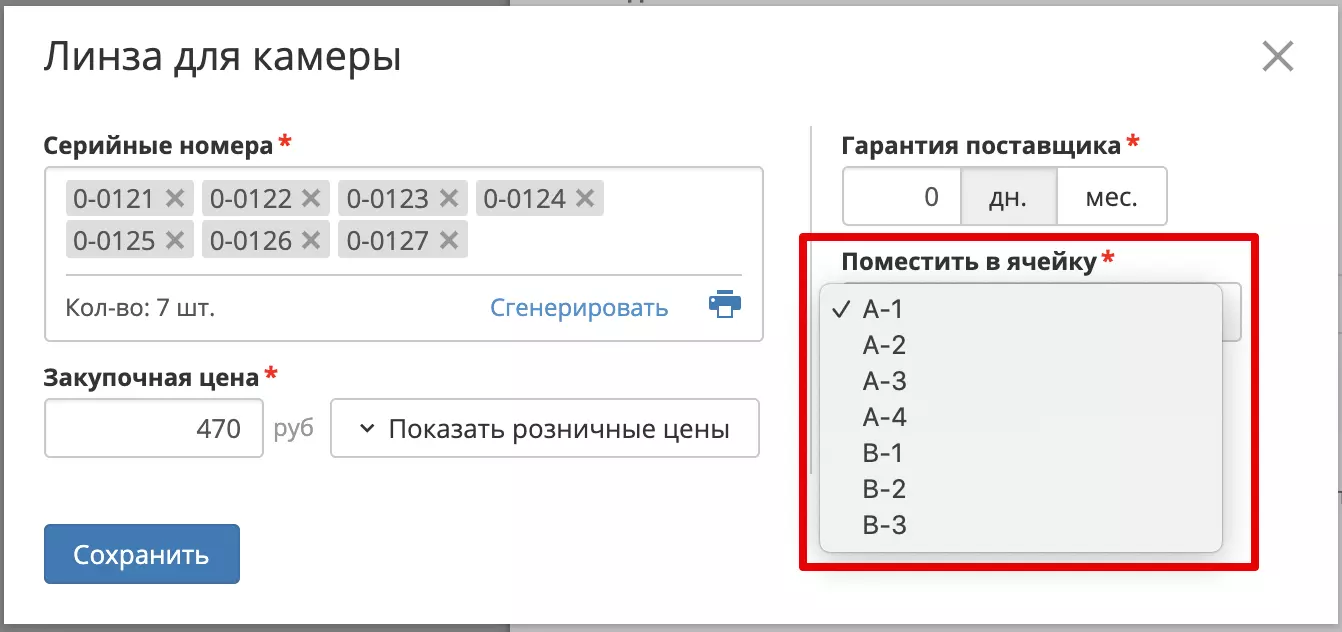Click the printer icon for serial numbers
The width and height of the screenshot is (1342, 632).
point(725,306)
